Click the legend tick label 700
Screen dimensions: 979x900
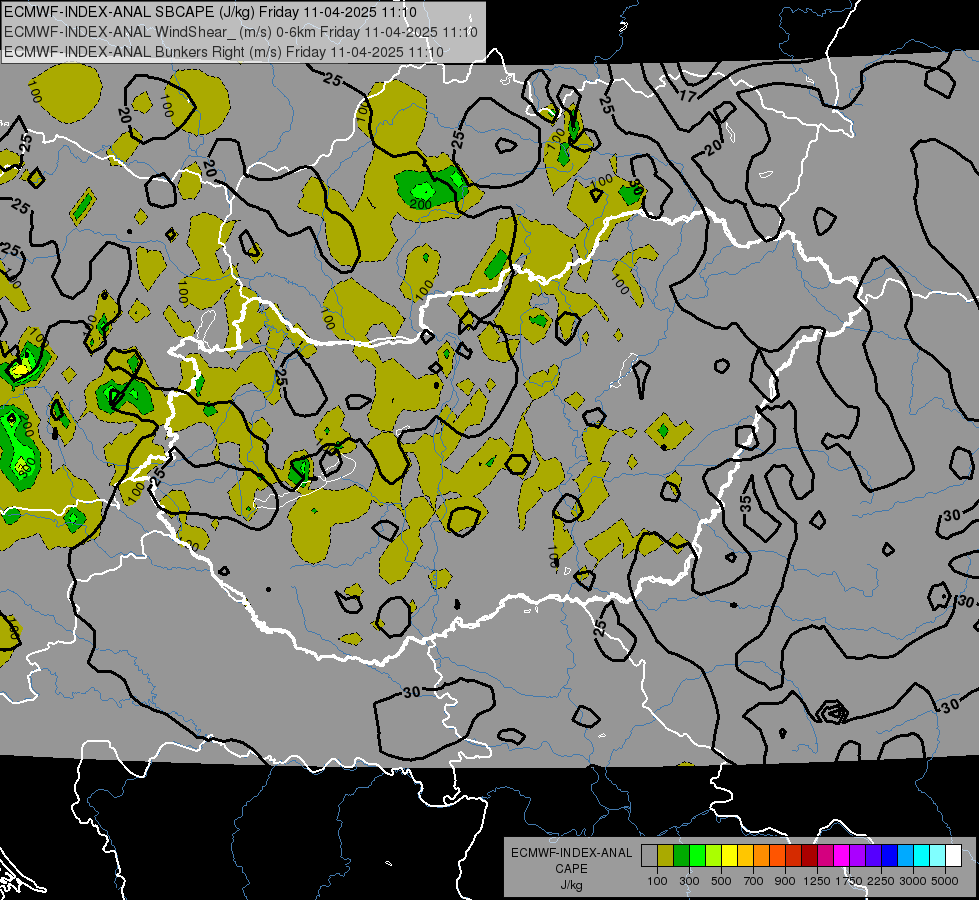(754, 881)
